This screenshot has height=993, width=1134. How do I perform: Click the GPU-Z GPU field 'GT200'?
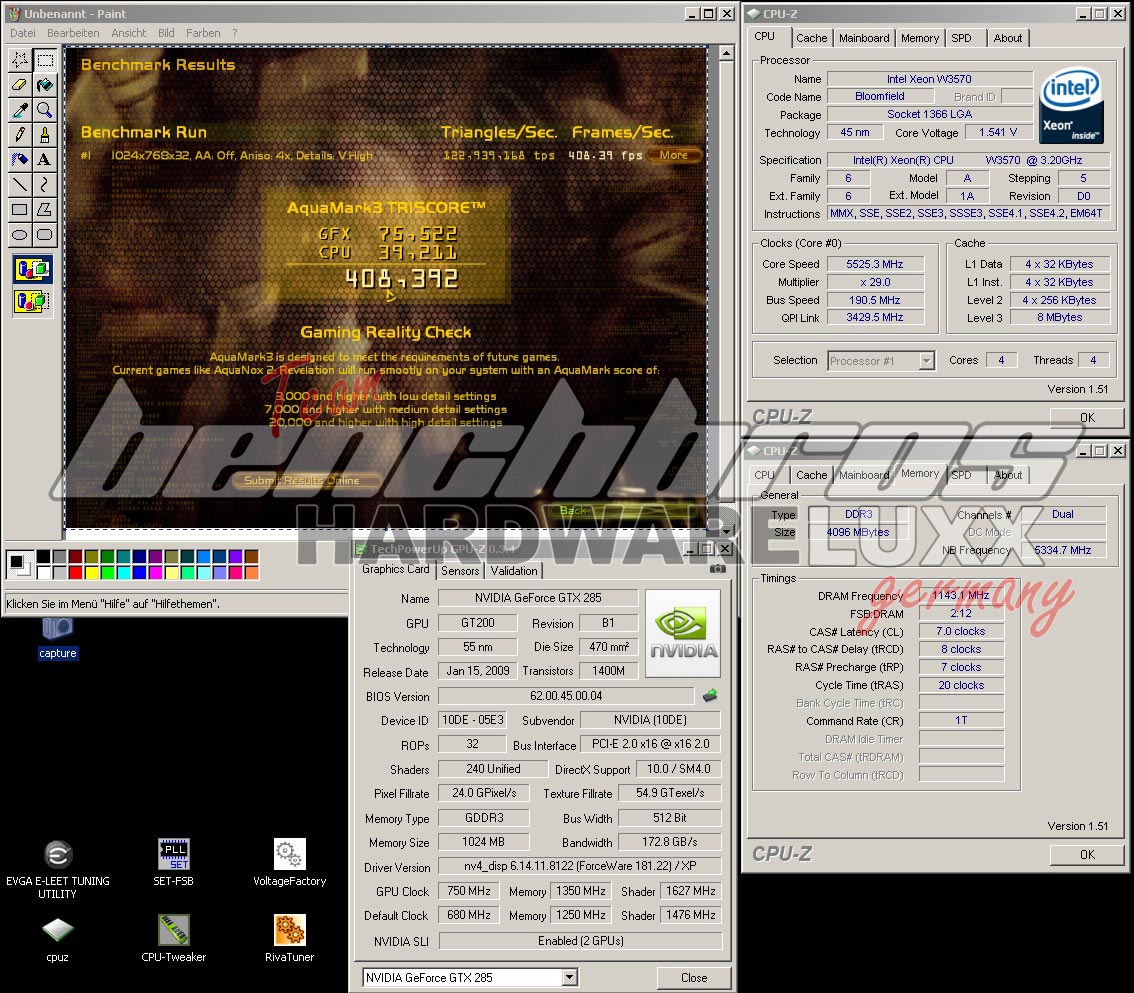[477, 623]
